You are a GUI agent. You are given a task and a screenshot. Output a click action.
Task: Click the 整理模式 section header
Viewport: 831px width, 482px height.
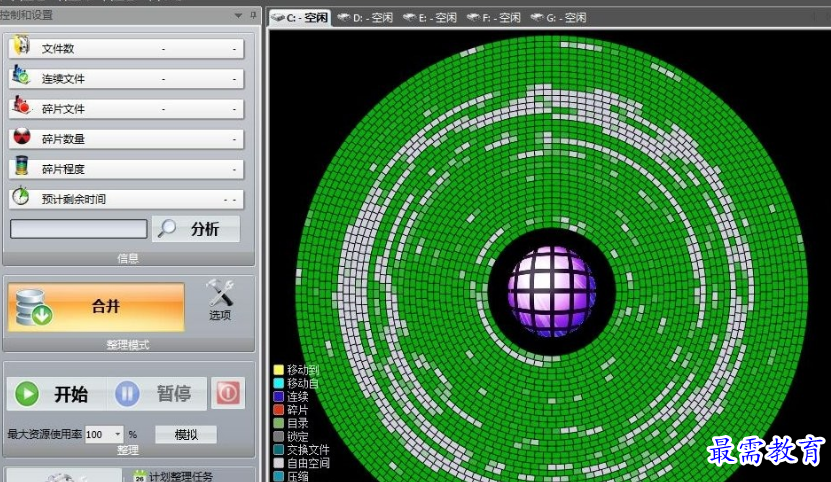pyautogui.click(x=128, y=345)
